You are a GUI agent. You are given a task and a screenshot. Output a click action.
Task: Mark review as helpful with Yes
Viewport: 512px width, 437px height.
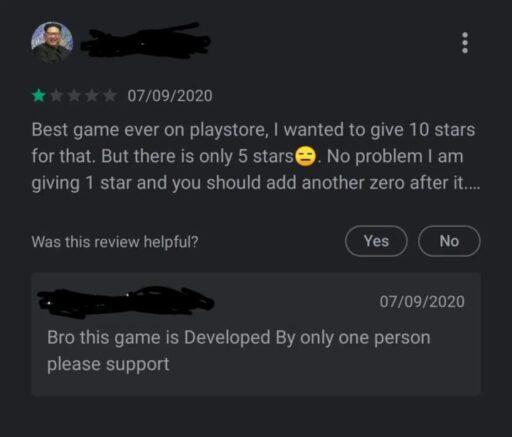pos(376,241)
